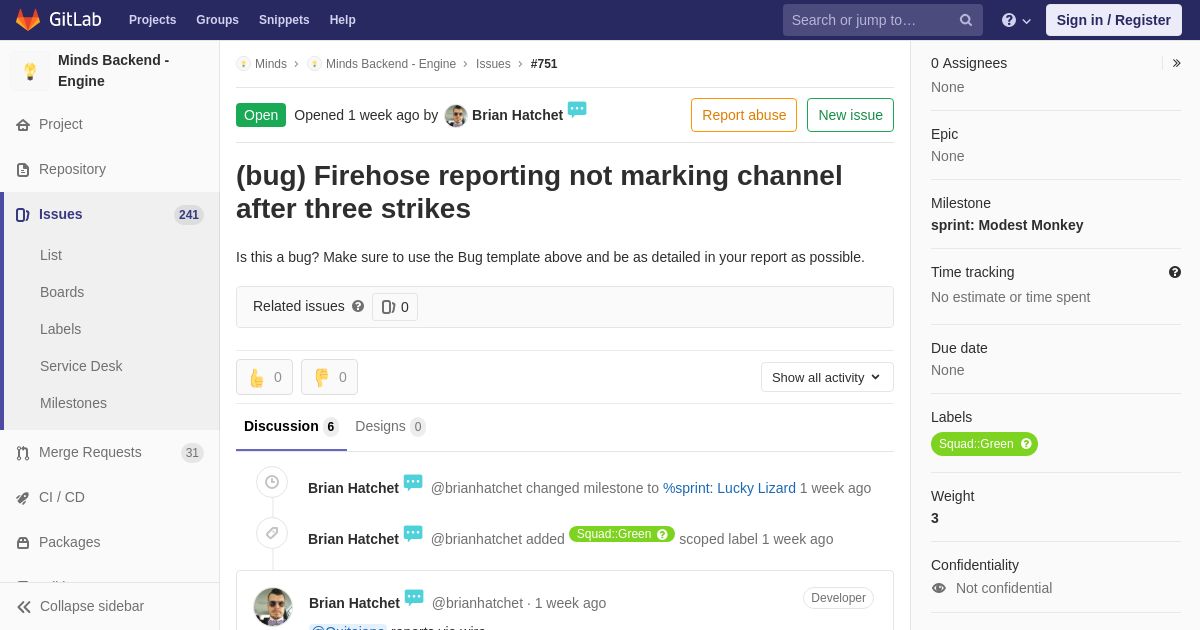
Task: Click the related issues count badge
Action: click(x=395, y=307)
